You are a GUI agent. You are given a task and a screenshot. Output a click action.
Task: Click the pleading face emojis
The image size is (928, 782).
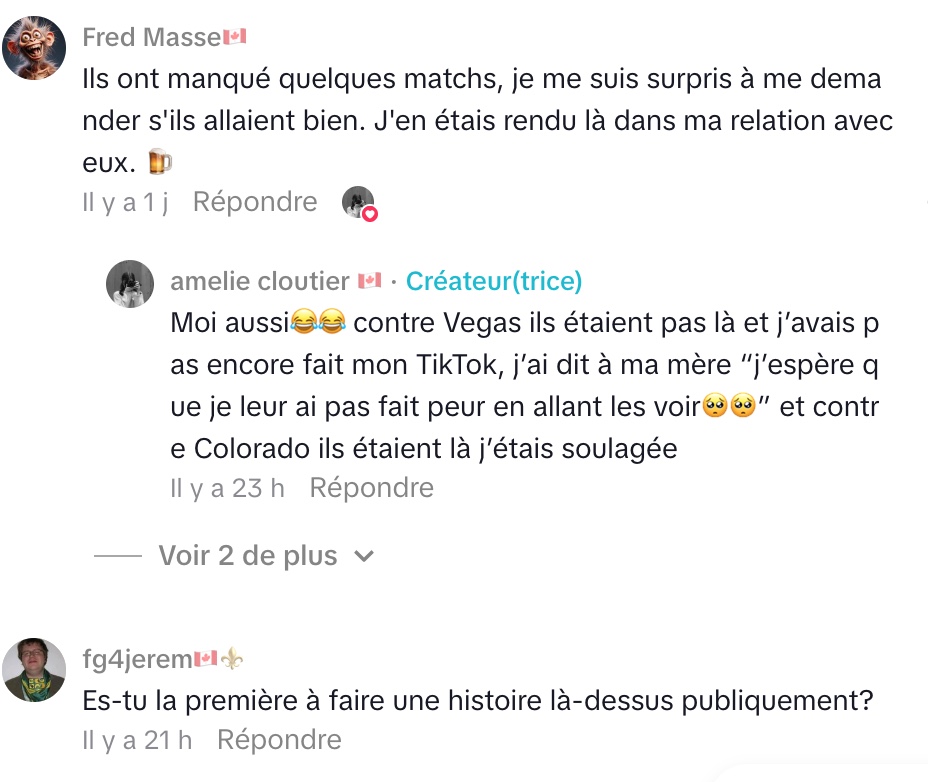coord(726,406)
